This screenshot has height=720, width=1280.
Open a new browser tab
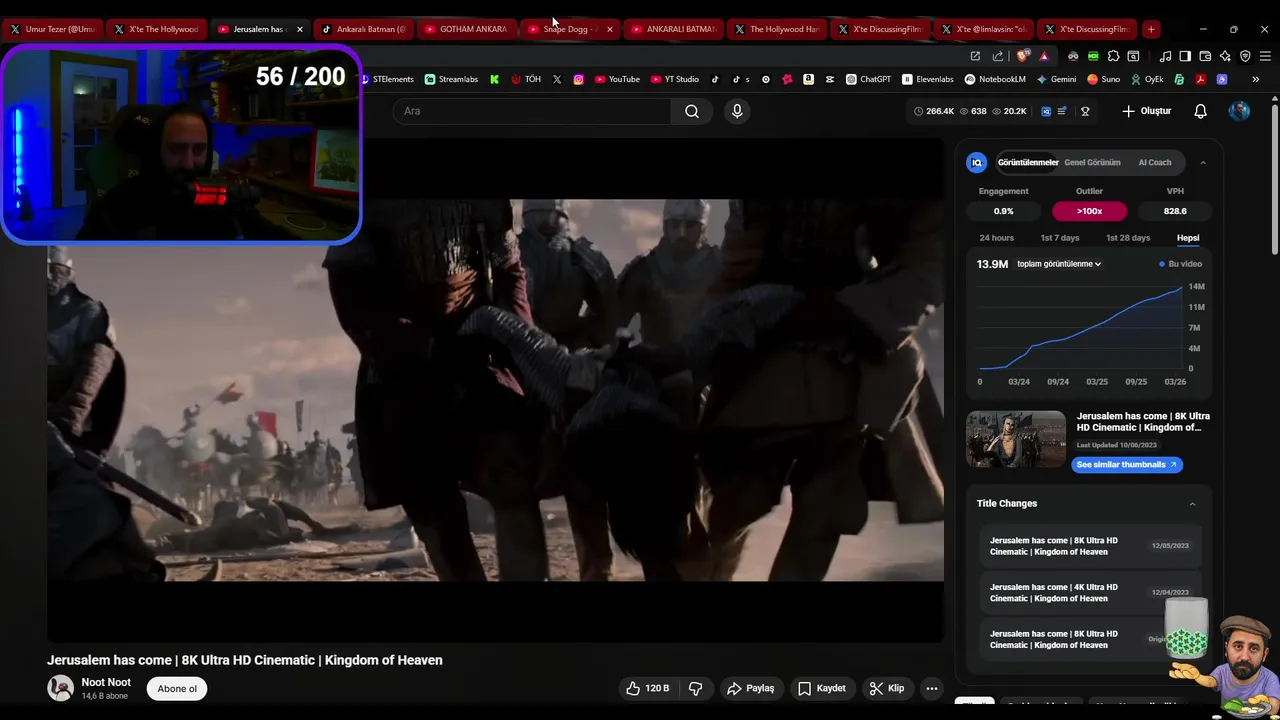tap(1151, 29)
